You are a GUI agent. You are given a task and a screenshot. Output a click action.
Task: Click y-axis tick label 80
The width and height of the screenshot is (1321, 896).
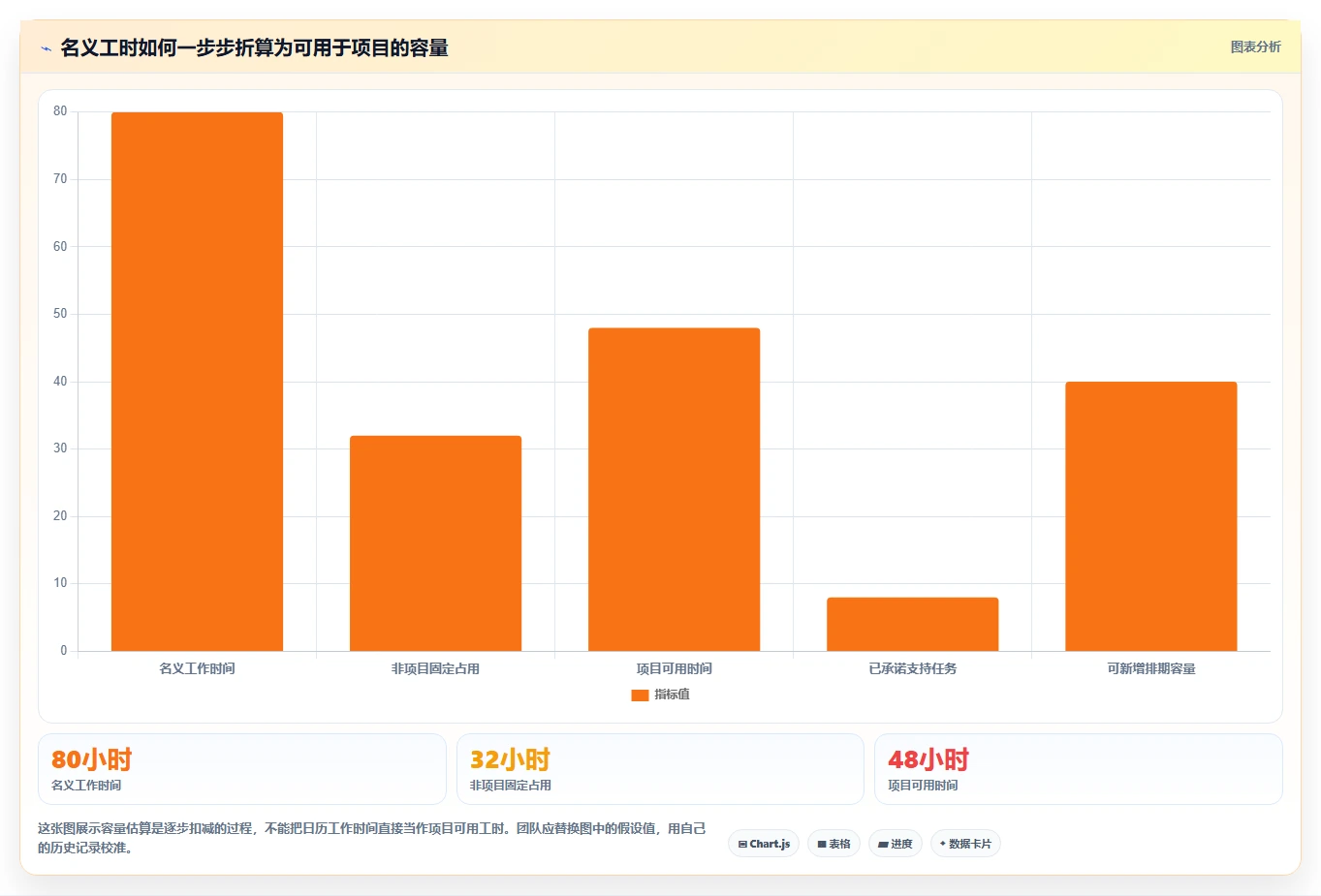click(x=60, y=111)
